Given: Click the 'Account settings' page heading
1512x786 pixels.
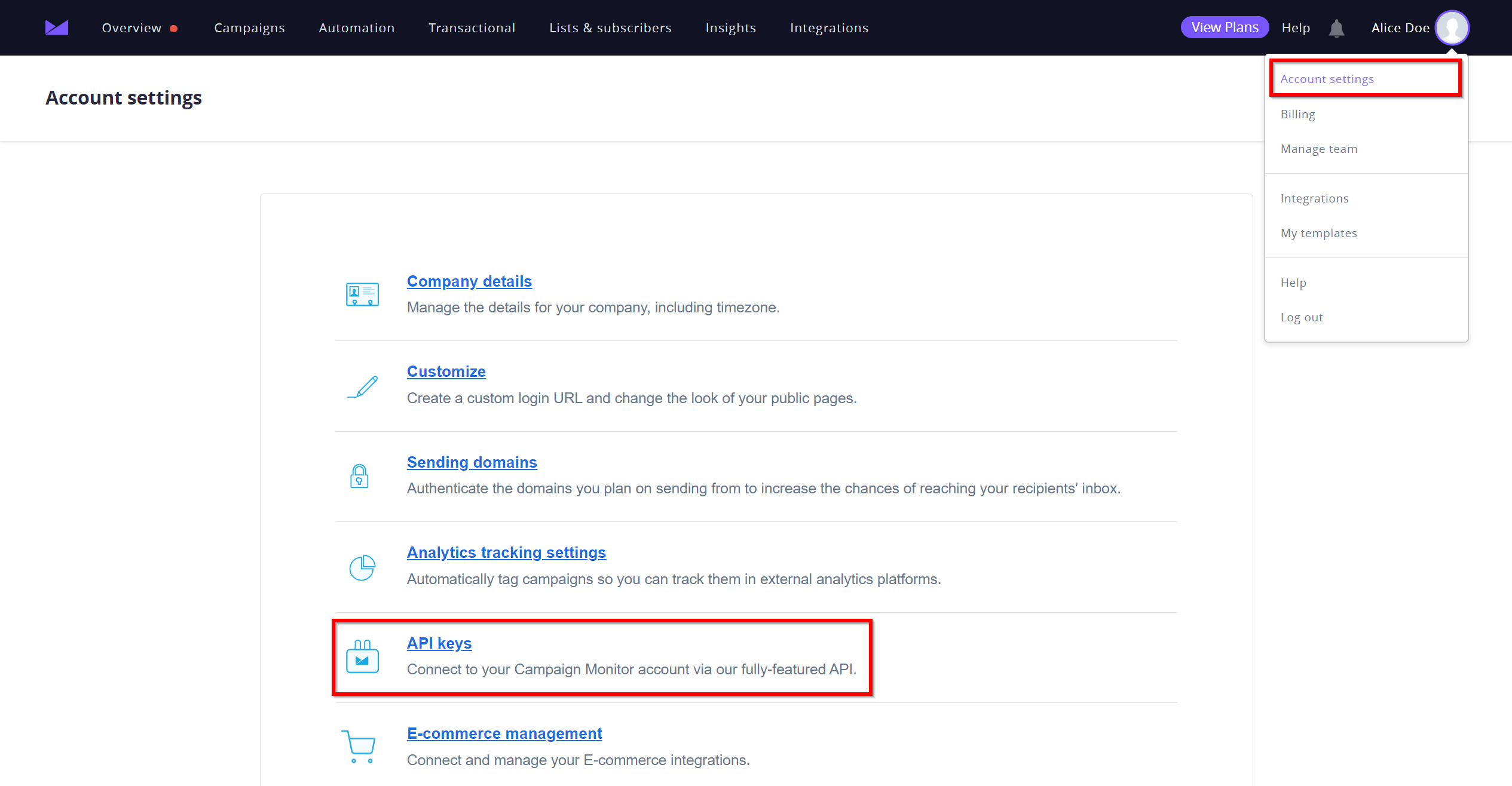Looking at the screenshot, I should click(x=124, y=98).
